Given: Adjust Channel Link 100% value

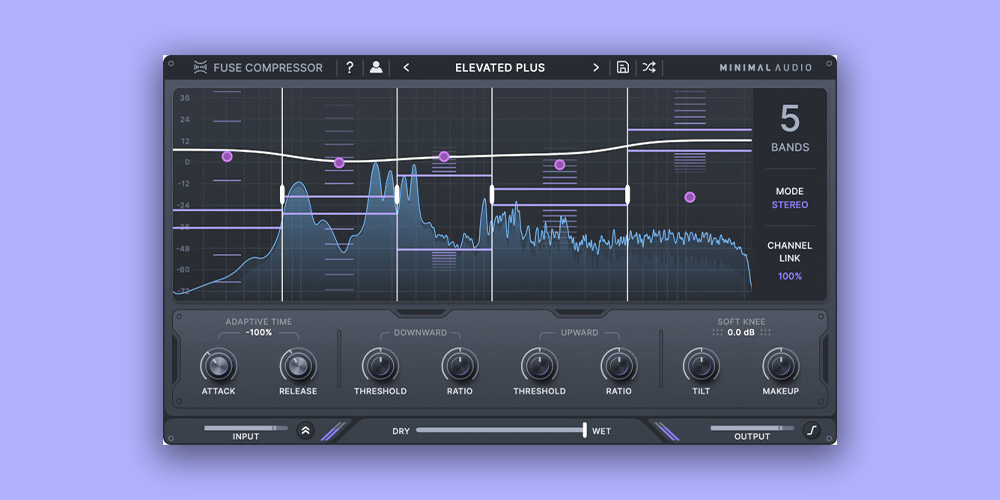Looking at the screenshot, I should click(790, 276).
